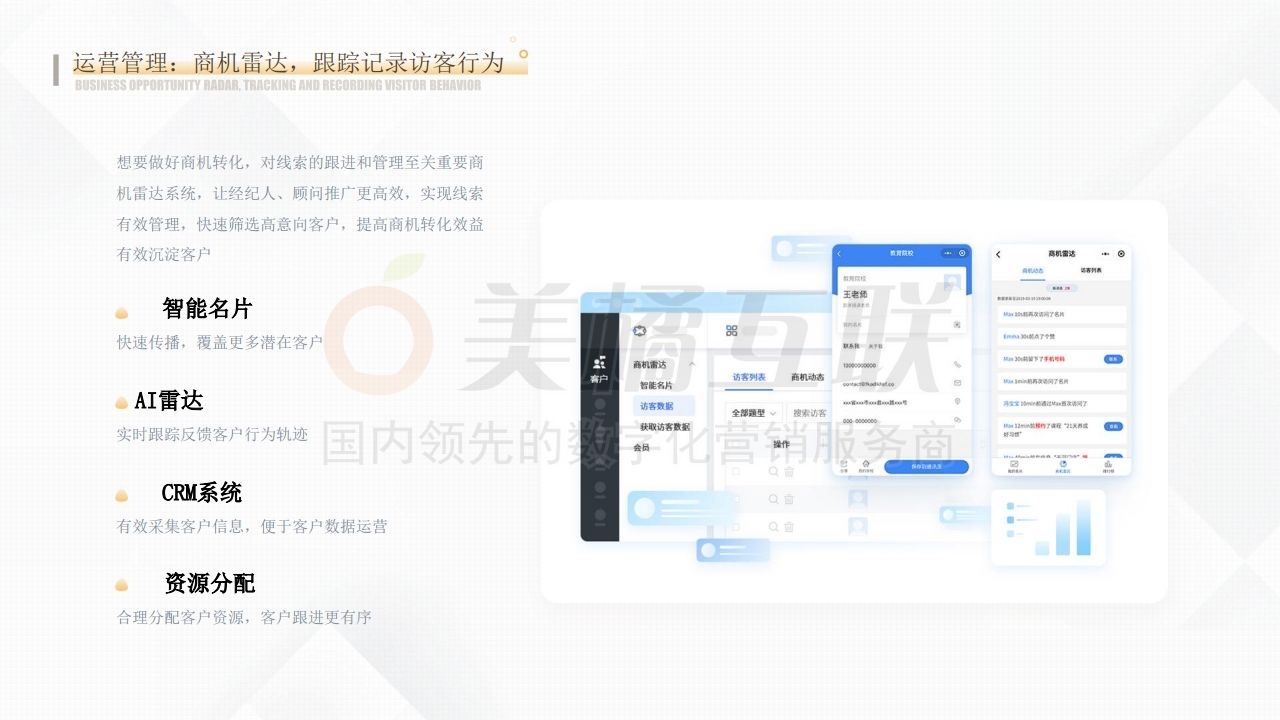This screenshot has height=720, width=1280.
Task: Tap the 分享 share icon on card footer
Action: tap(844, 465)
